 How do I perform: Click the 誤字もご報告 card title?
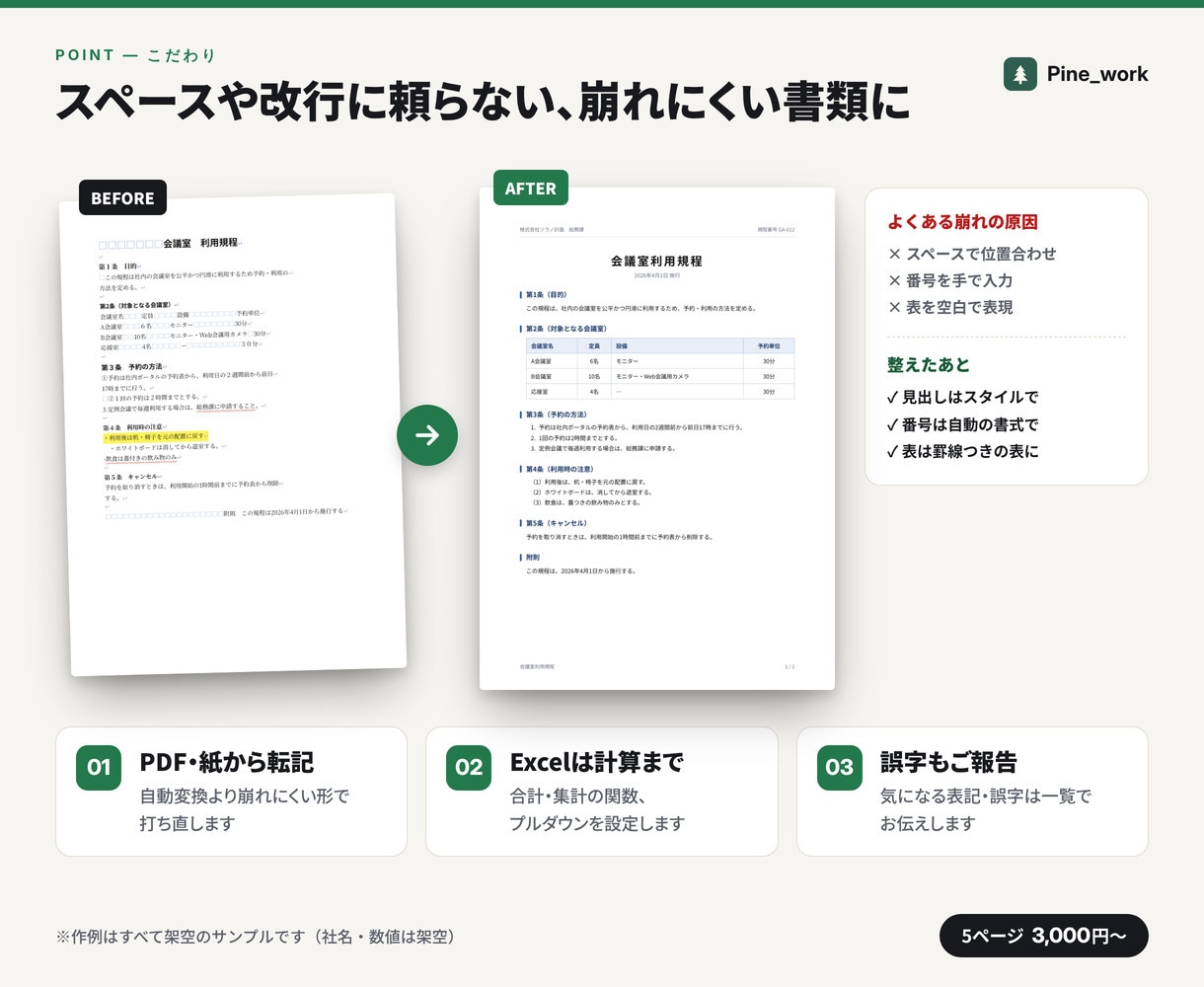click(x=948, y=762)
